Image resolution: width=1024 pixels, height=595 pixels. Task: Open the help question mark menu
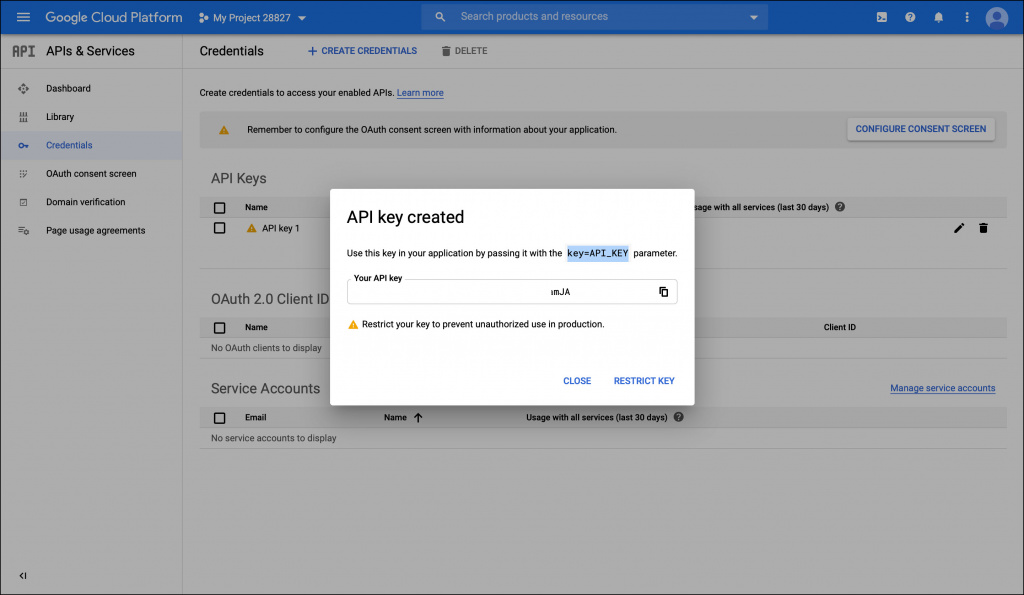click(x=910, y=17)
